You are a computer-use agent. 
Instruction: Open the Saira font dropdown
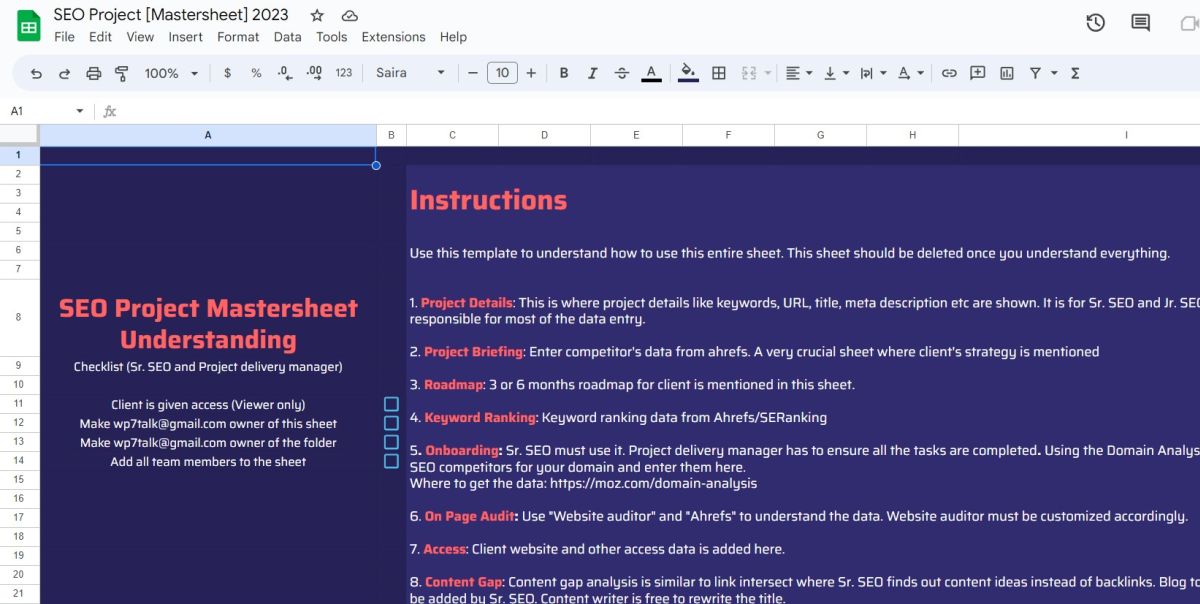point(410,73)
